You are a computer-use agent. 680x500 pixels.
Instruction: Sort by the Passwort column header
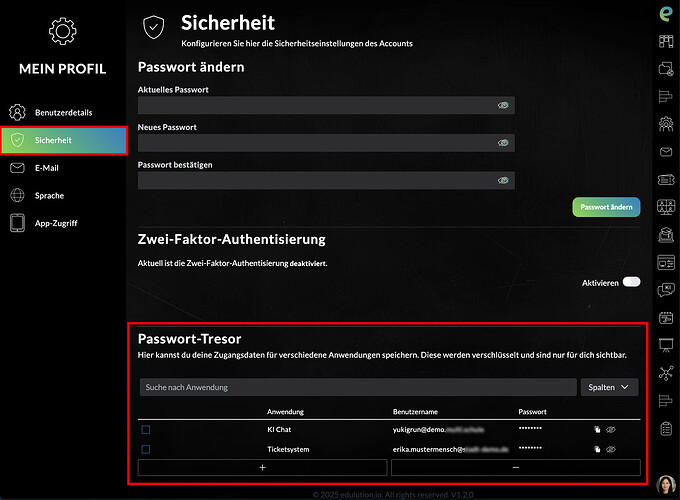533,412
